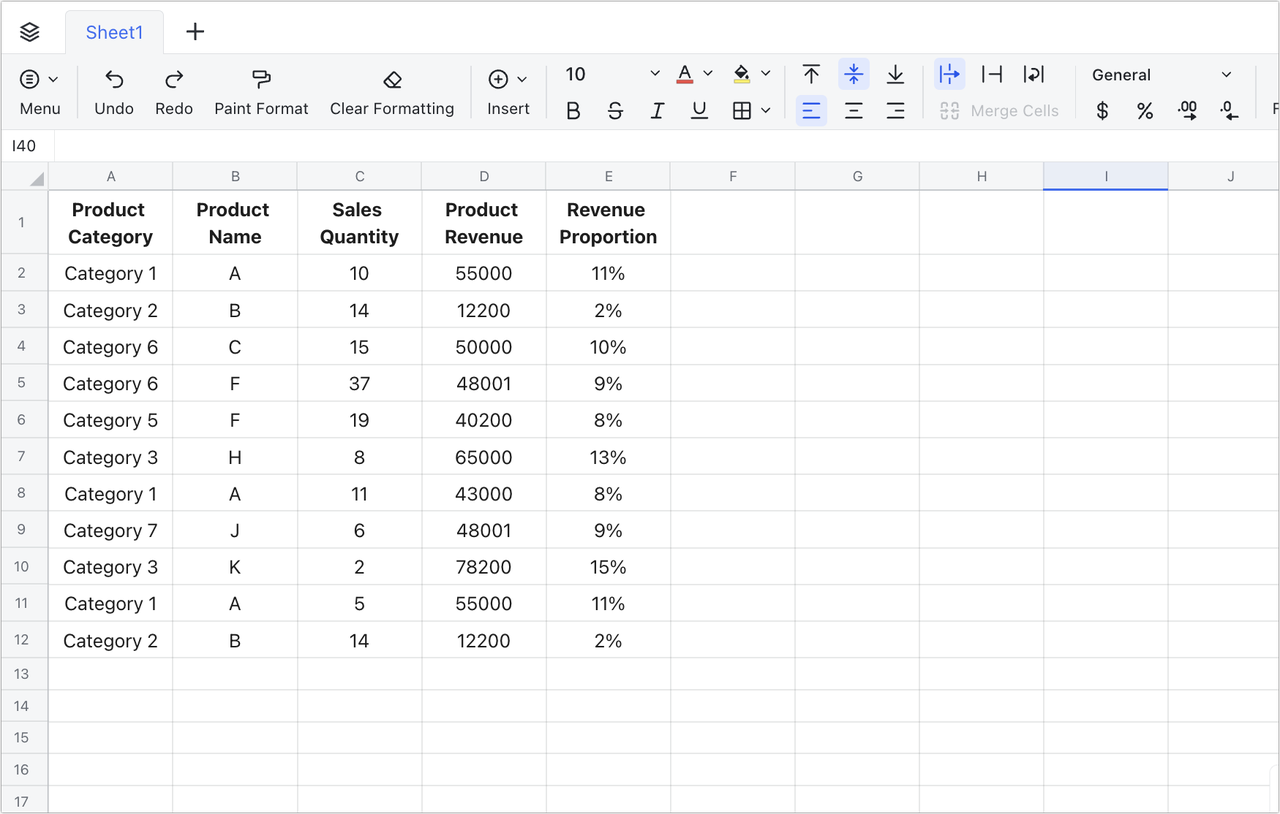Toggle strikethrough formatting

tap(615, 111)
